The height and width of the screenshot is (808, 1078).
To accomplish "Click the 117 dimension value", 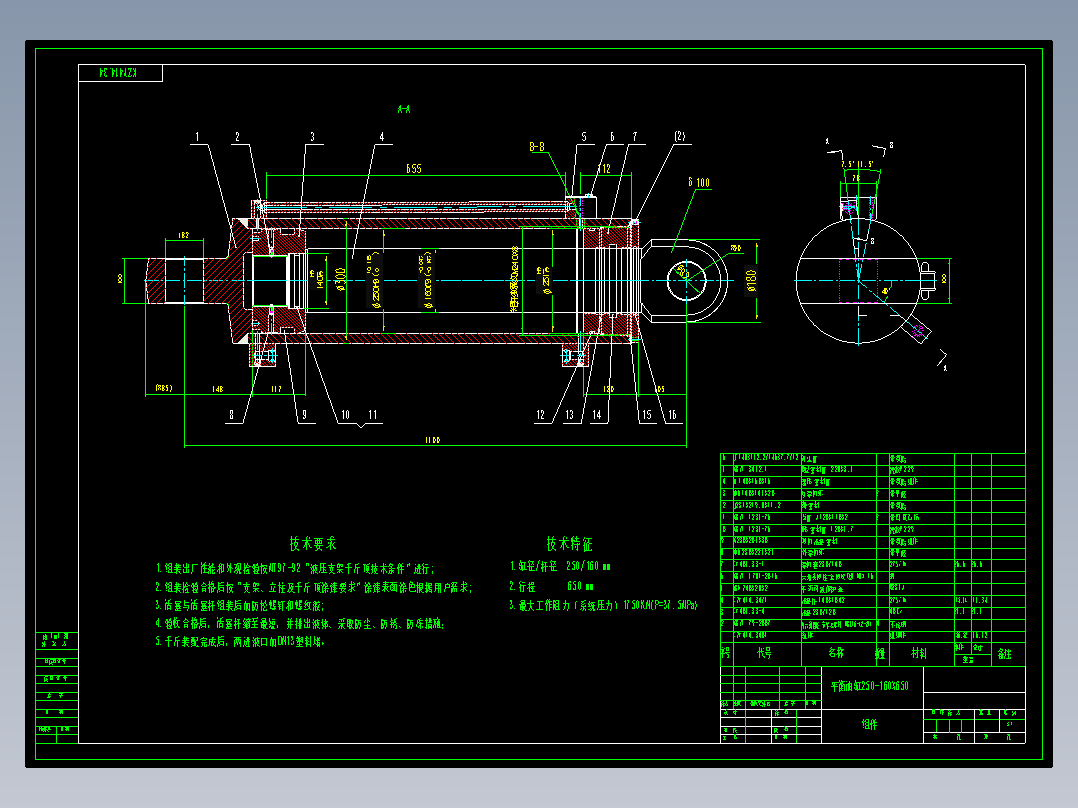I will (x=276, y=389).
